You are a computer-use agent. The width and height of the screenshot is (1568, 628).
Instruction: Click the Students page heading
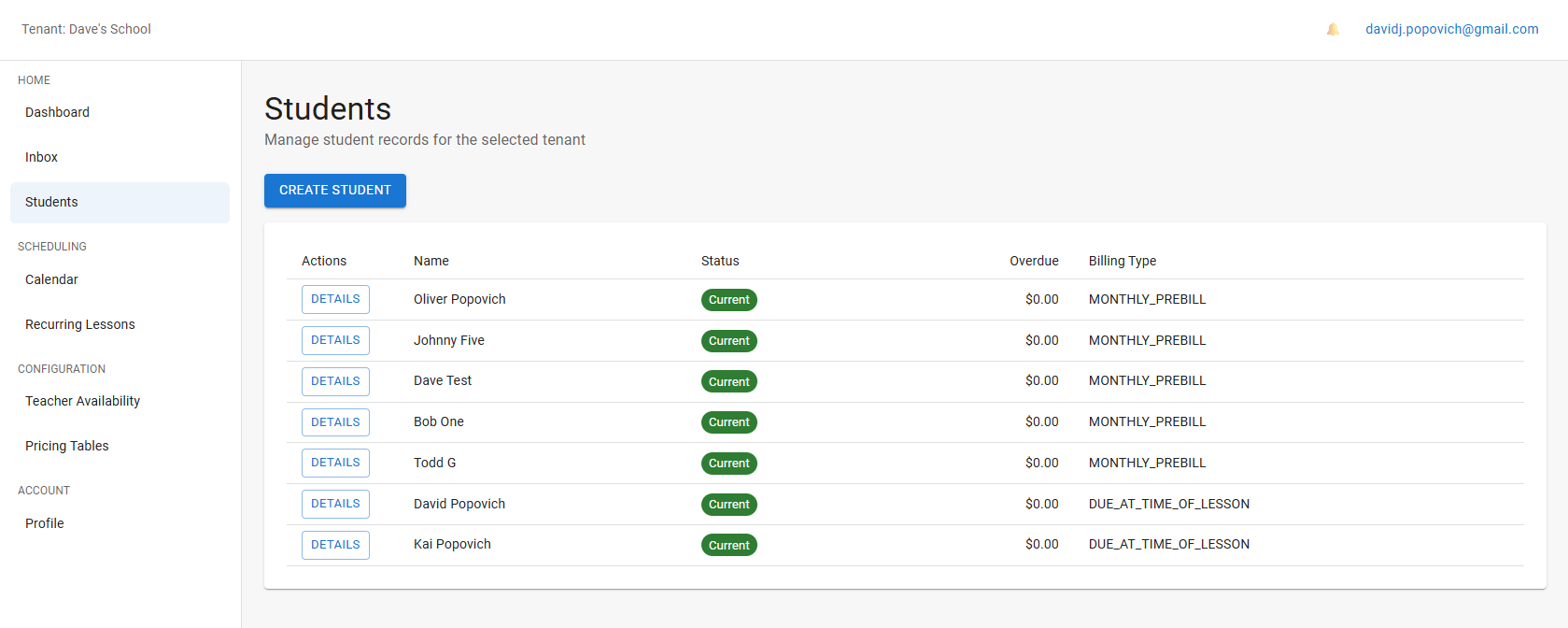pyautogui.click(x=328, y=108)
